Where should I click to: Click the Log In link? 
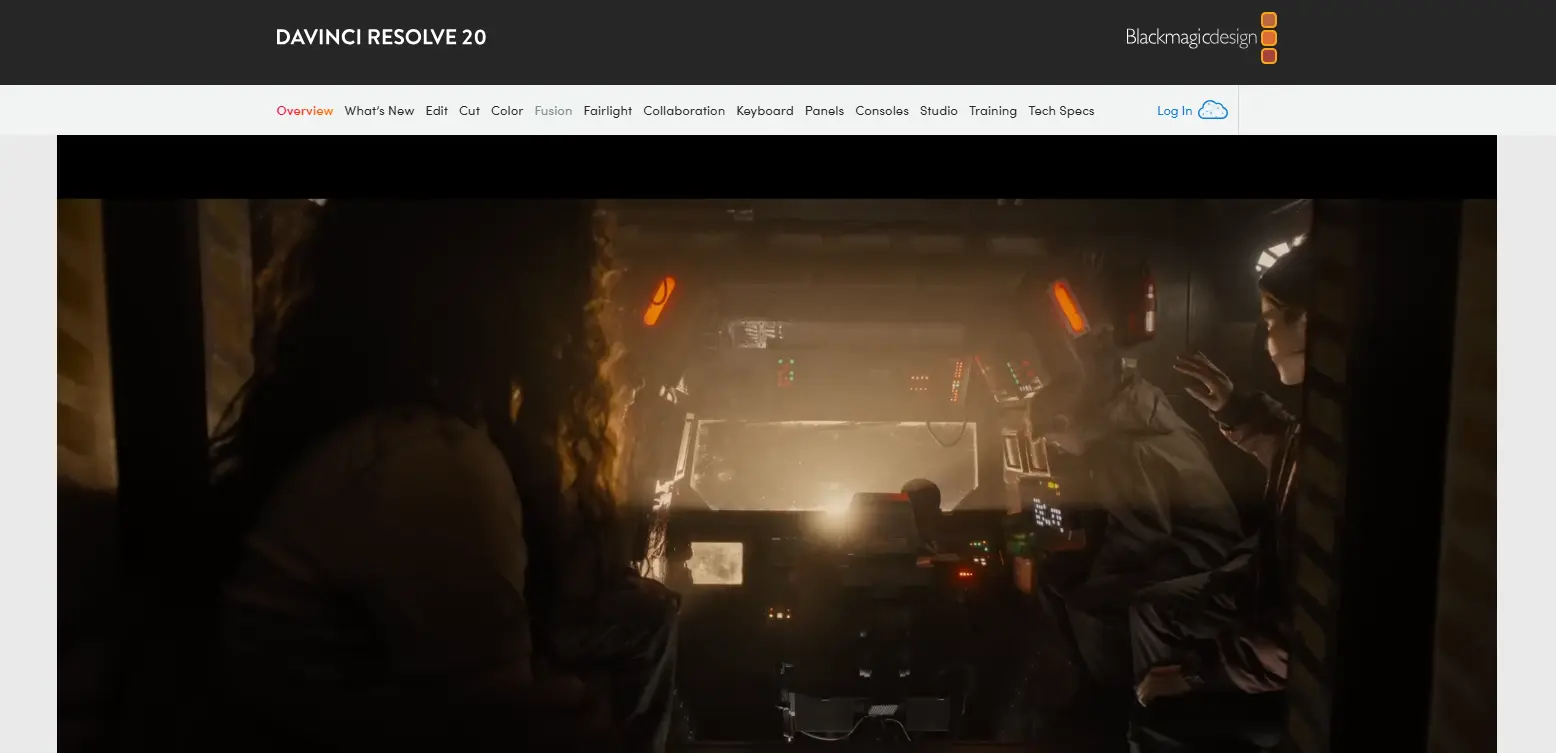[1172, 110]
